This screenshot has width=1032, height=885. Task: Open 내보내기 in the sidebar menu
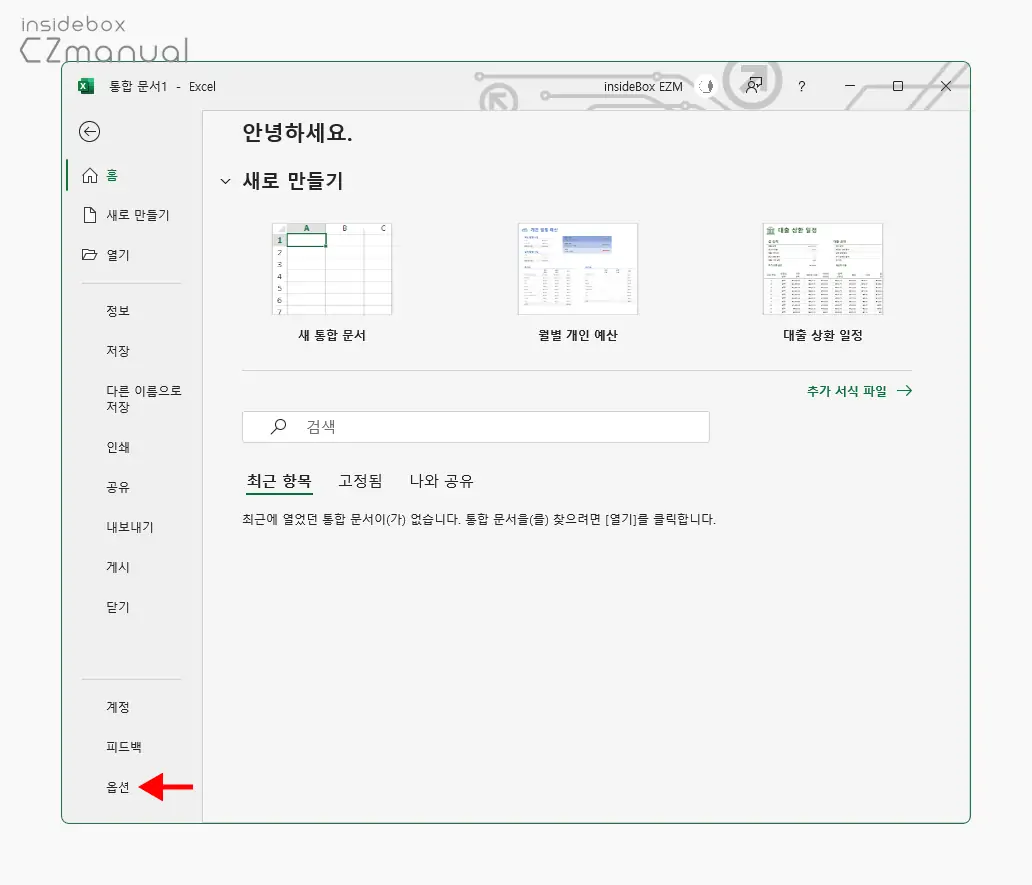pyautogui.click(x=130, y=527)
